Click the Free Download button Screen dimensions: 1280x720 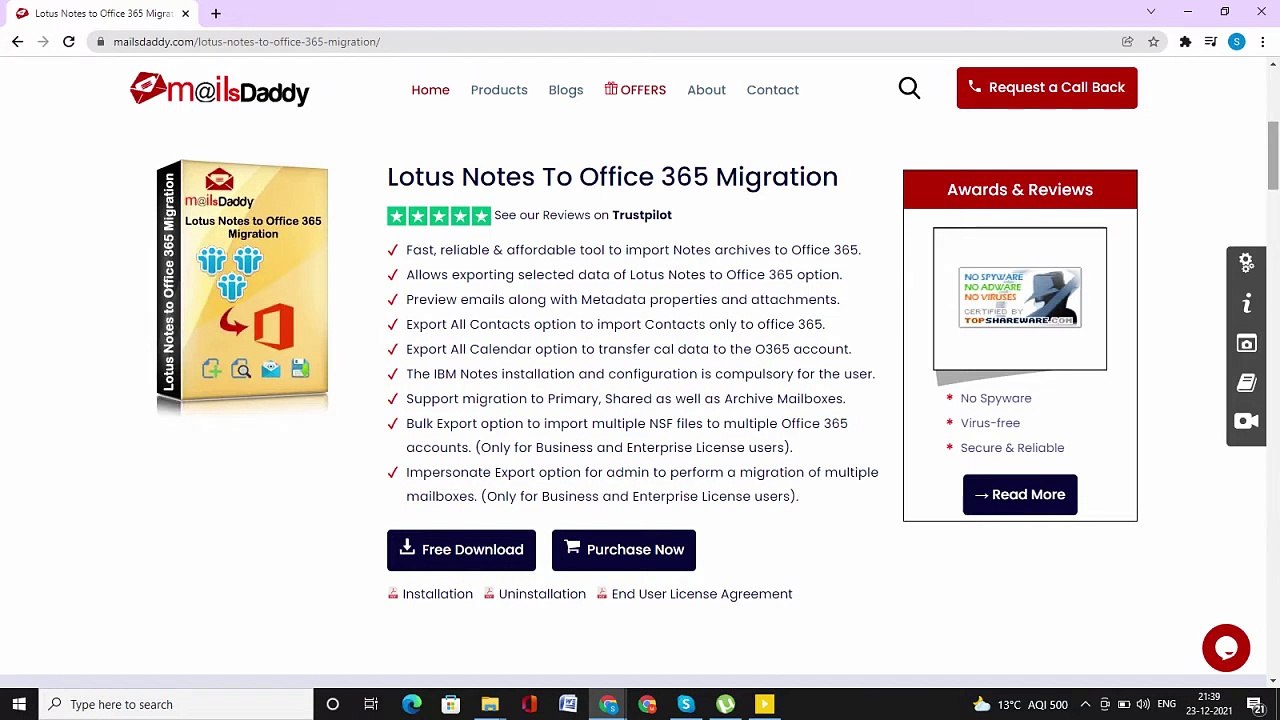(x=461, y=550)
